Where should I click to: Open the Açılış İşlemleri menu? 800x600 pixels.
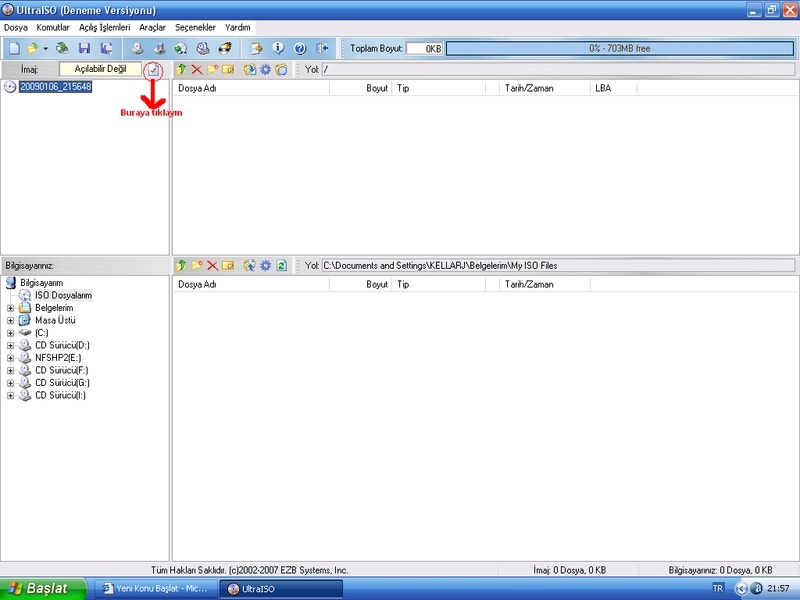[x=105, y=28]
